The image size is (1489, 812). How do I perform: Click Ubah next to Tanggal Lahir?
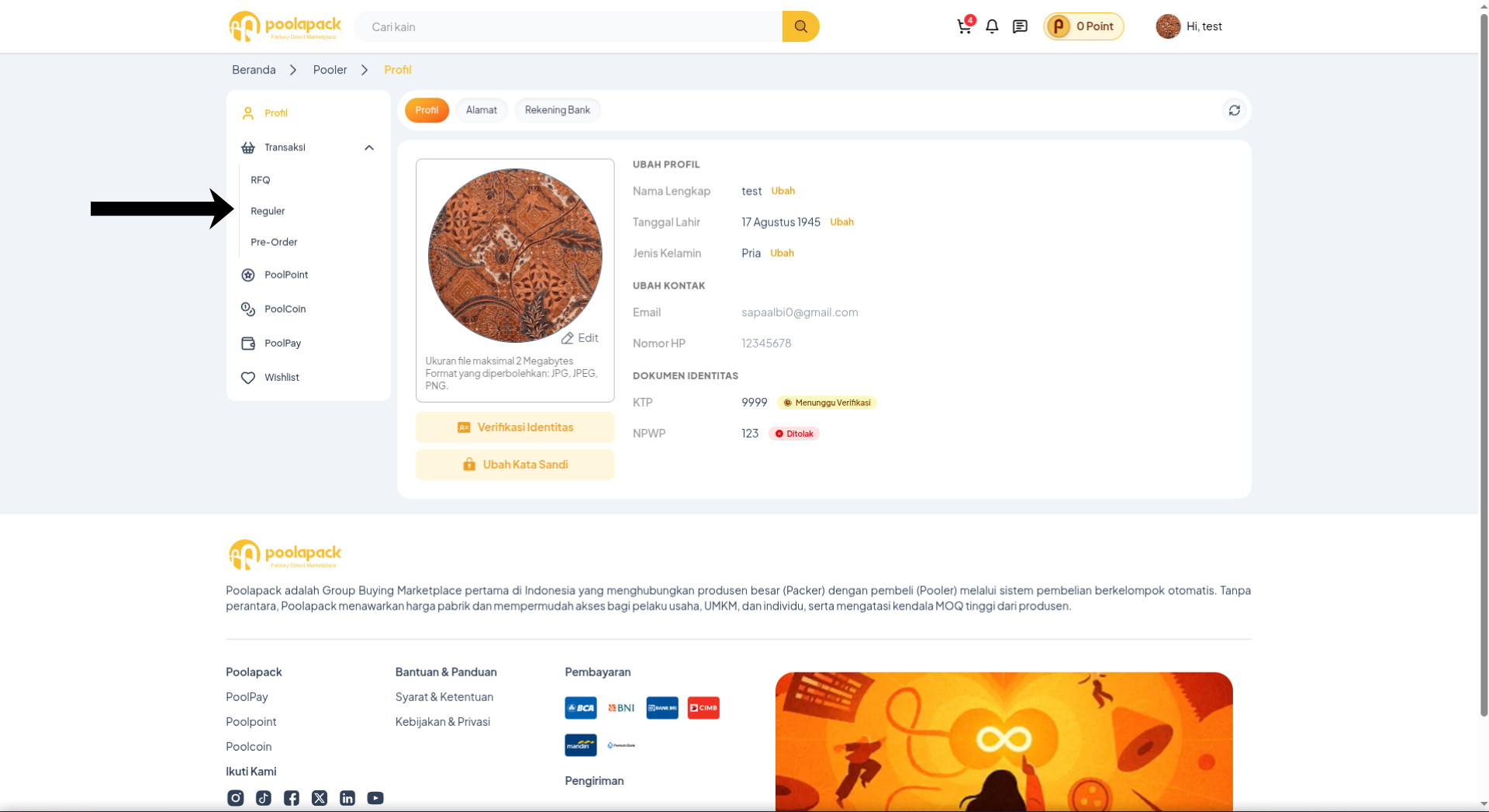click(x=841, y=222)
